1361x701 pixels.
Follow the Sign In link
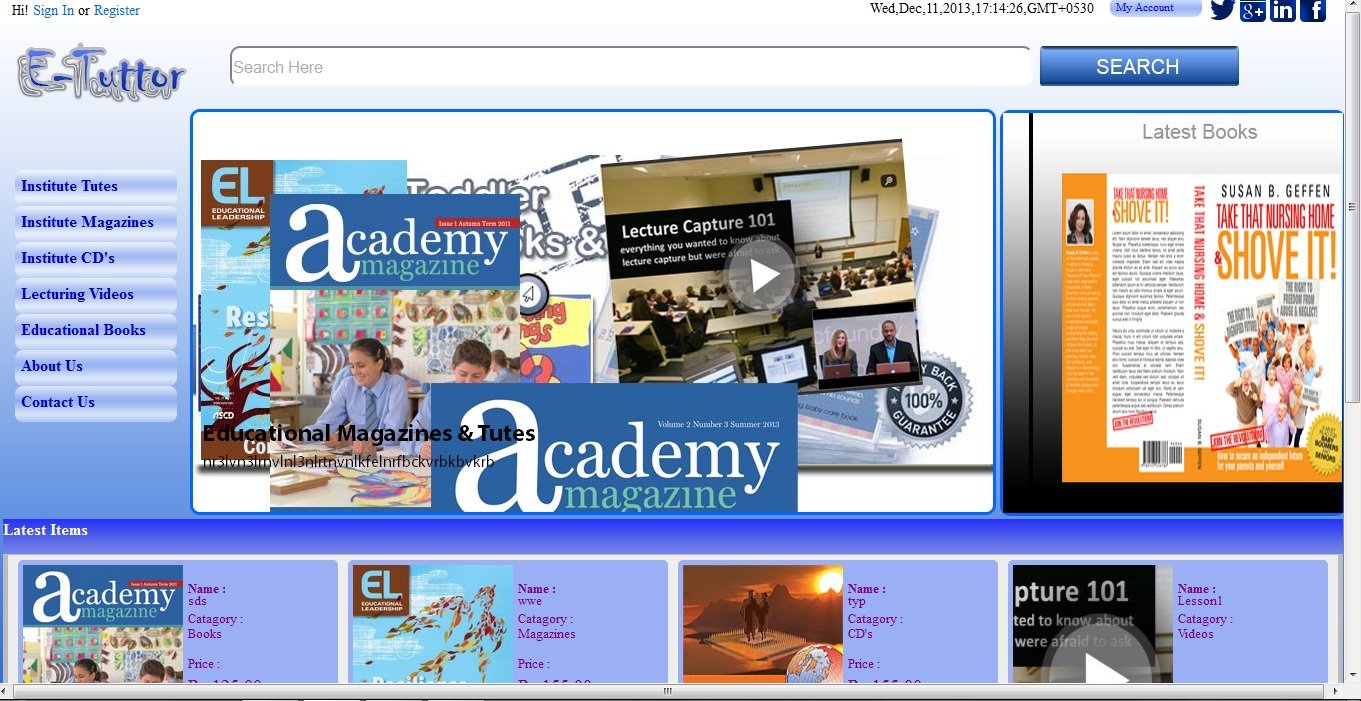click(x=53, y=10)
